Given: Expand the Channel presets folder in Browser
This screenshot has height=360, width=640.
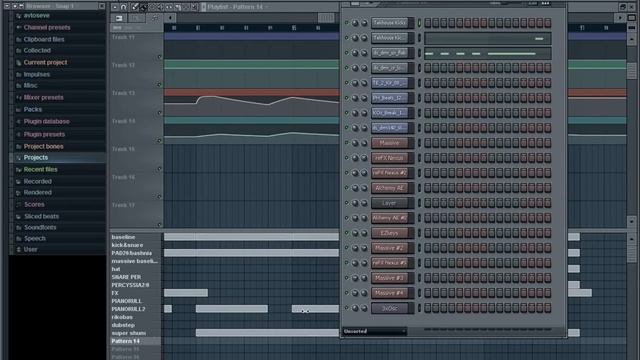Looking at the screenshot, I should click(47, 27).
